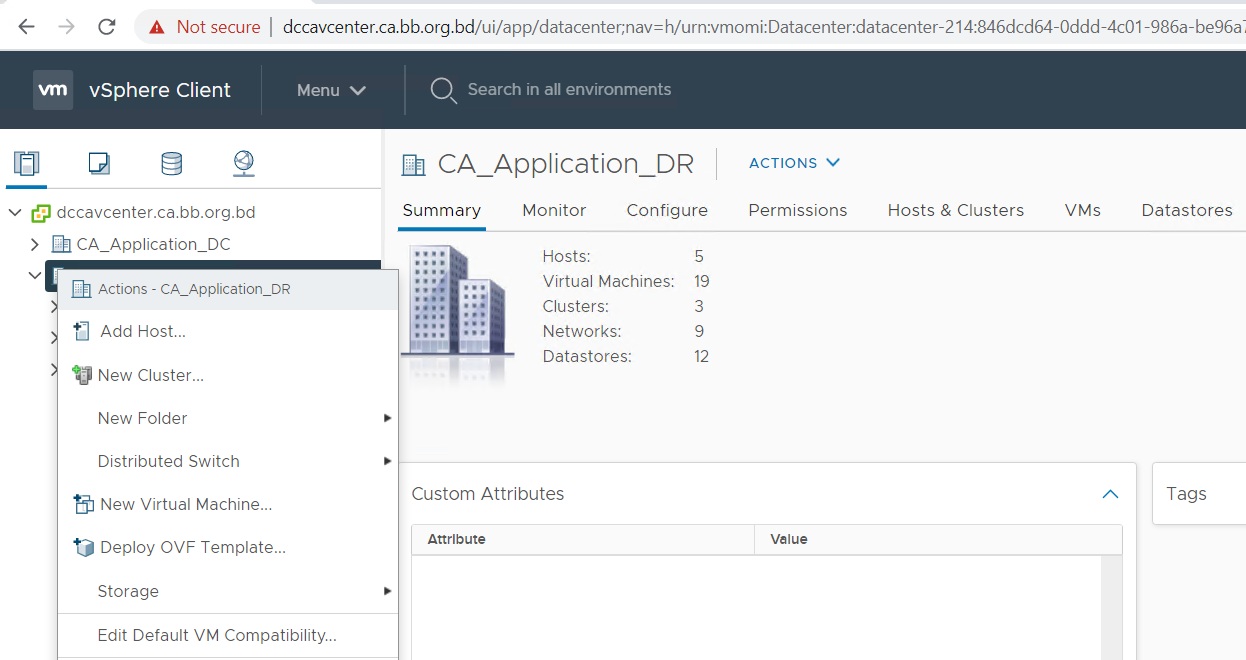Collapse the Custom Attributes panel
Screen dimensions: 1246x660
click(x=1110, y=494)
